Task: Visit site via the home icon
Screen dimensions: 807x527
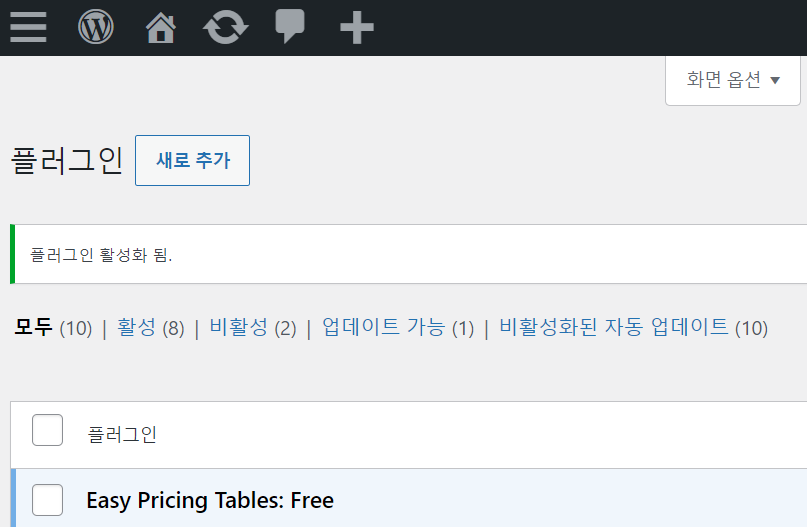Action: pos(161,27)
